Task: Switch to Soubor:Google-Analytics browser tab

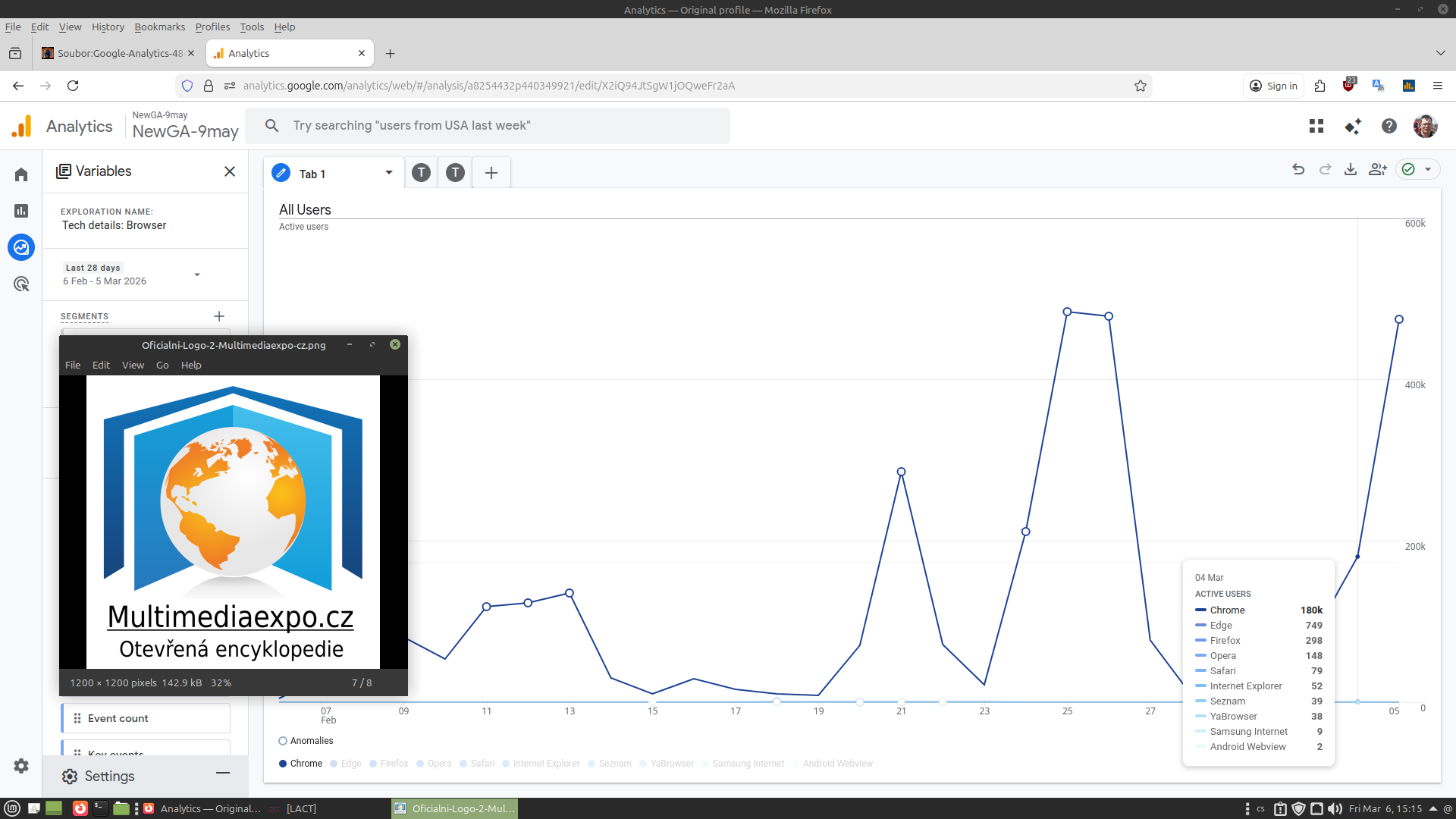Action: point(119,53)
